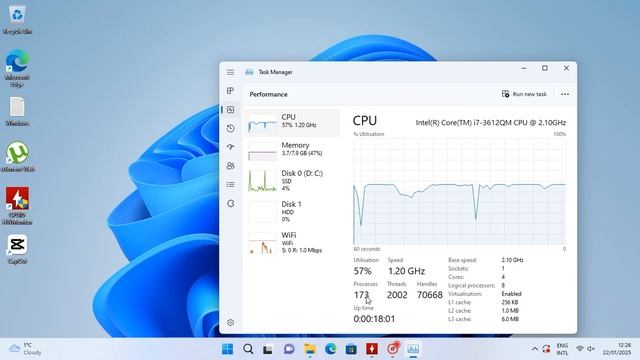640x360 pixels.
Task: Select the CPUID HWMonitor desktop shortcut
Action: pyautogui.click(x=17, y=206)
